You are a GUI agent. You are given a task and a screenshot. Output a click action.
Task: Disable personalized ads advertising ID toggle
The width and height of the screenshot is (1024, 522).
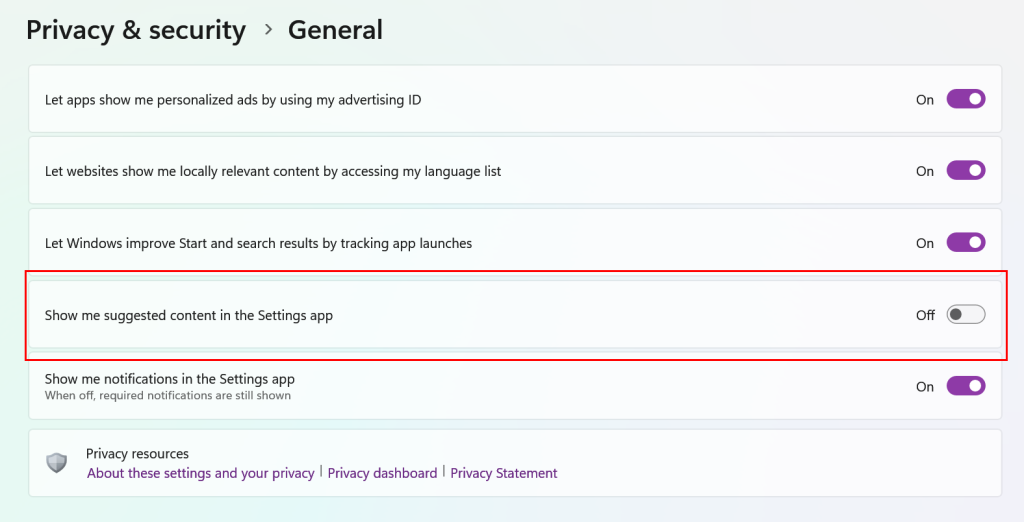tap(965, 99)
